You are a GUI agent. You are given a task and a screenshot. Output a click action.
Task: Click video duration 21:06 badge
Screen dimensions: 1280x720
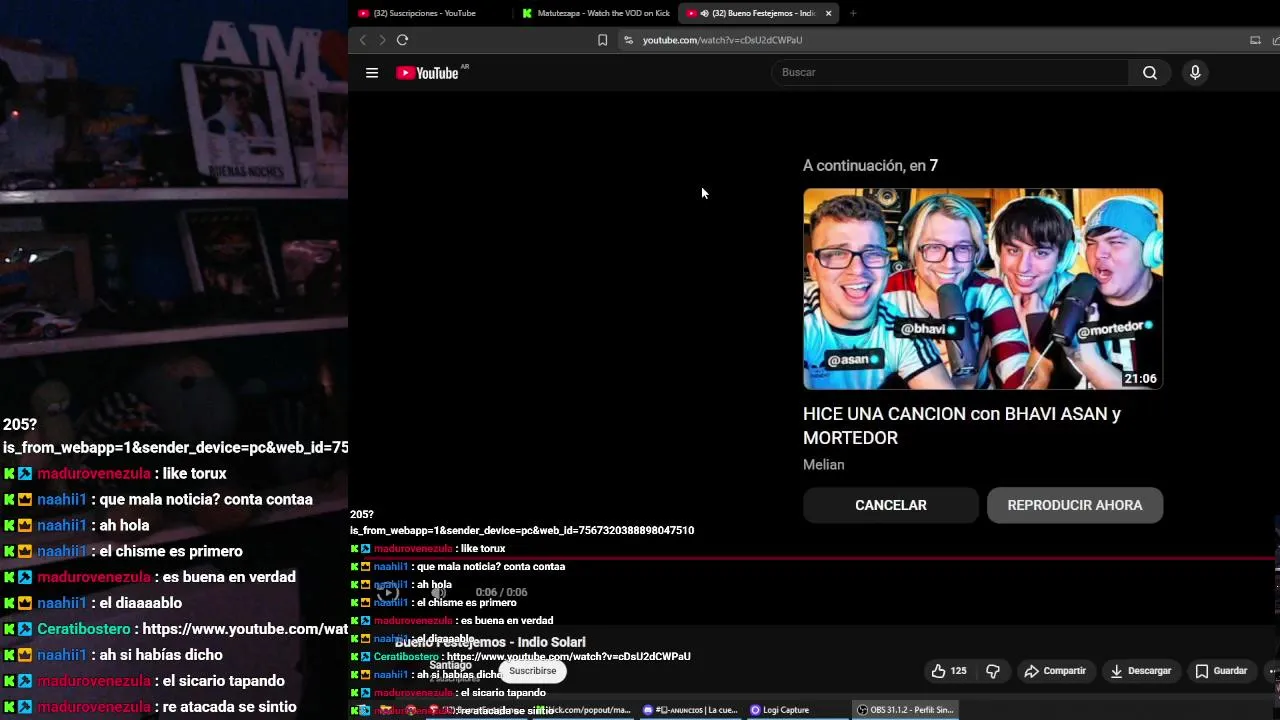tap(1140, 379)
